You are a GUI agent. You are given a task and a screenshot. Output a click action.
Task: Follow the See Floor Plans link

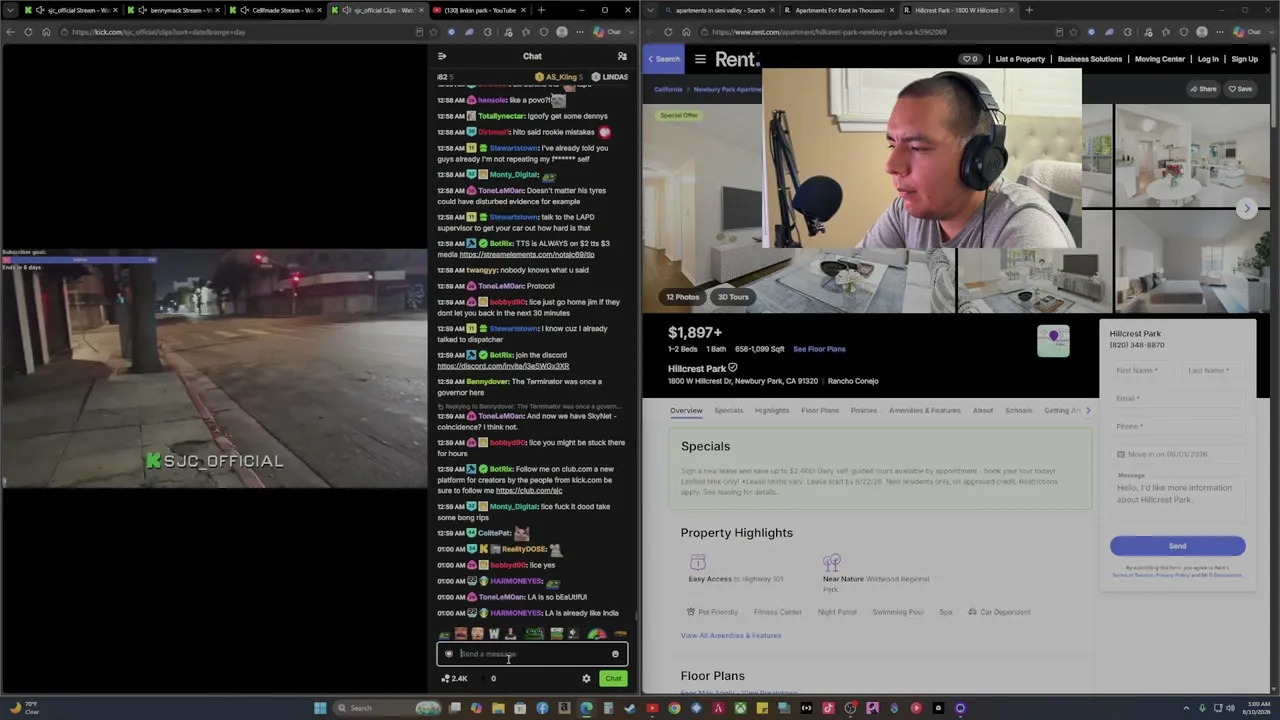pos(819,349)
